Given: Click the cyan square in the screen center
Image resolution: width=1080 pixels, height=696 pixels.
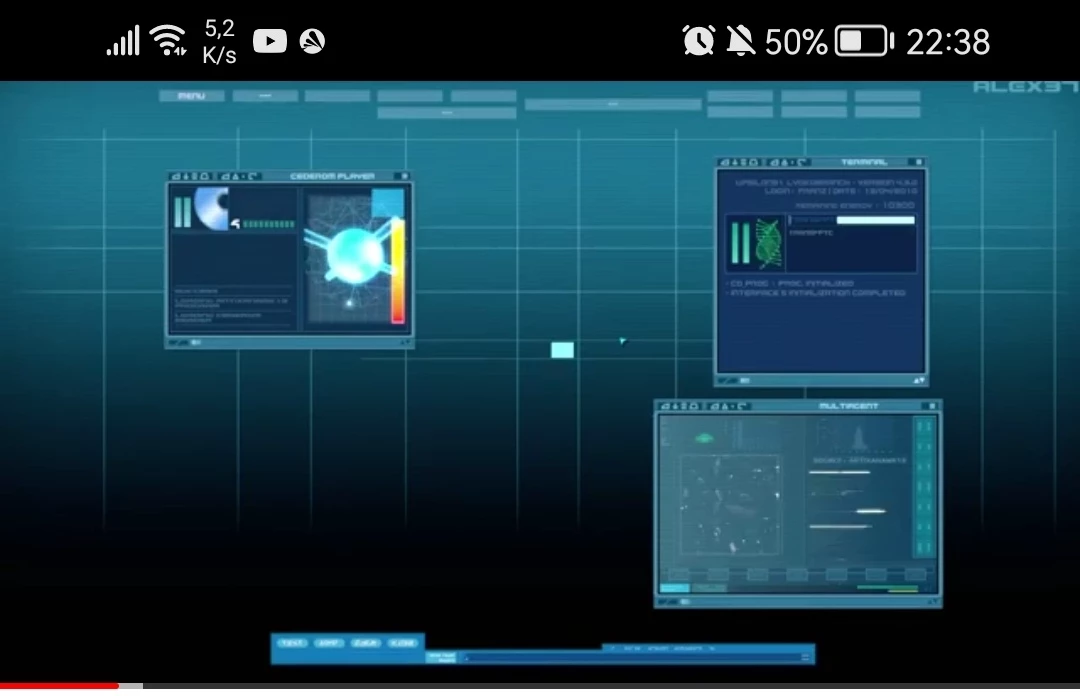Looking at the screenshot, I should [x=562, y=350].
